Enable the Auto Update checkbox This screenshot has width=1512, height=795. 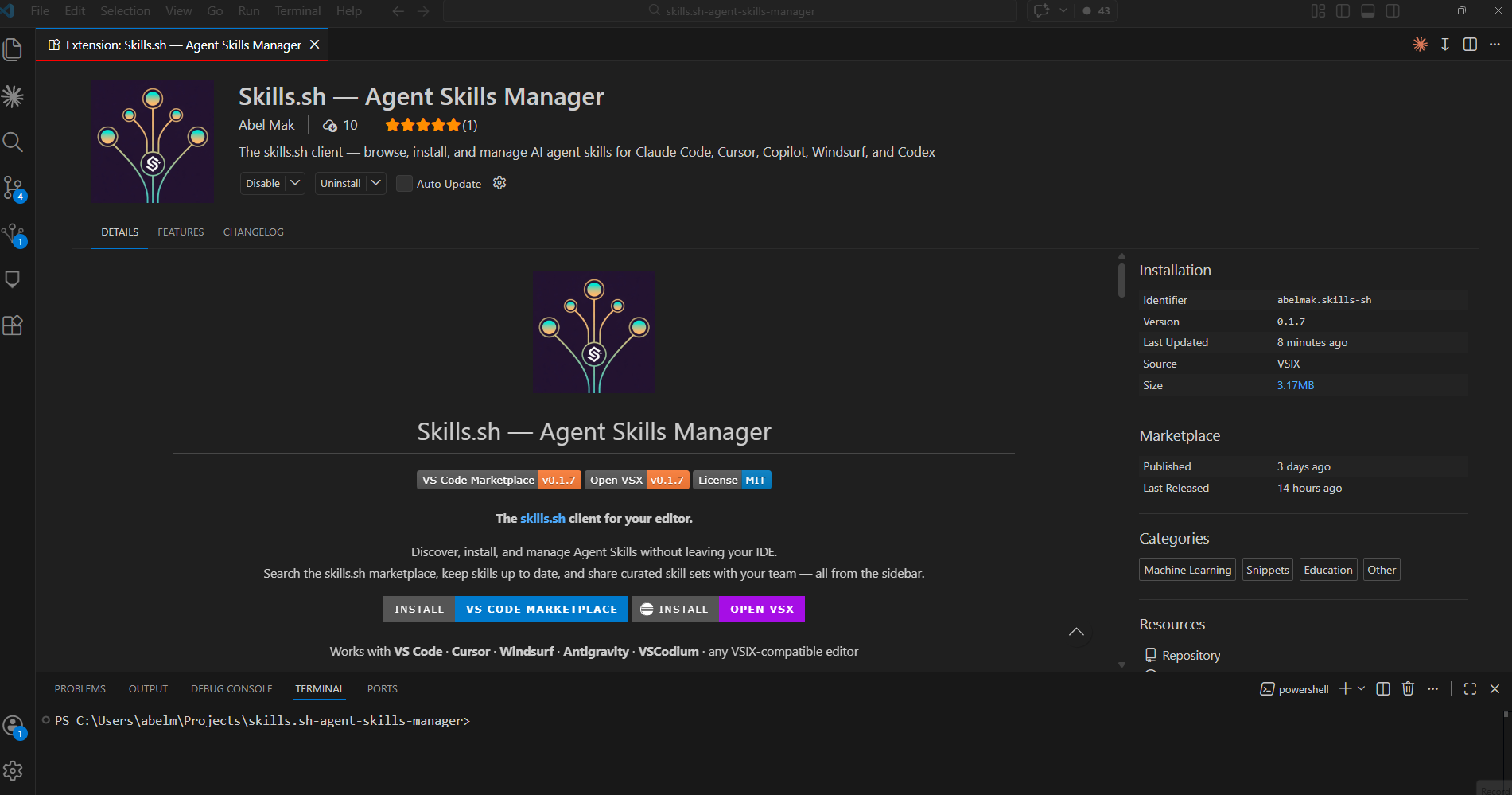pyautogui.click(x=404, y=184)
